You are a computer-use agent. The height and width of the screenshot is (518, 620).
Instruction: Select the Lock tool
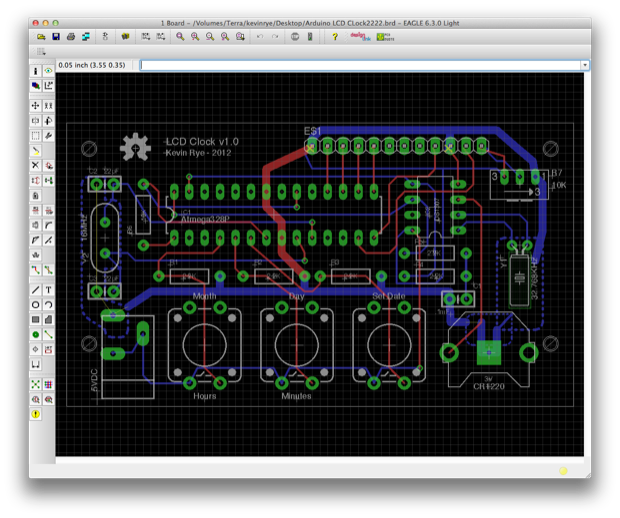pyautogui.click(x=36, y=195)
